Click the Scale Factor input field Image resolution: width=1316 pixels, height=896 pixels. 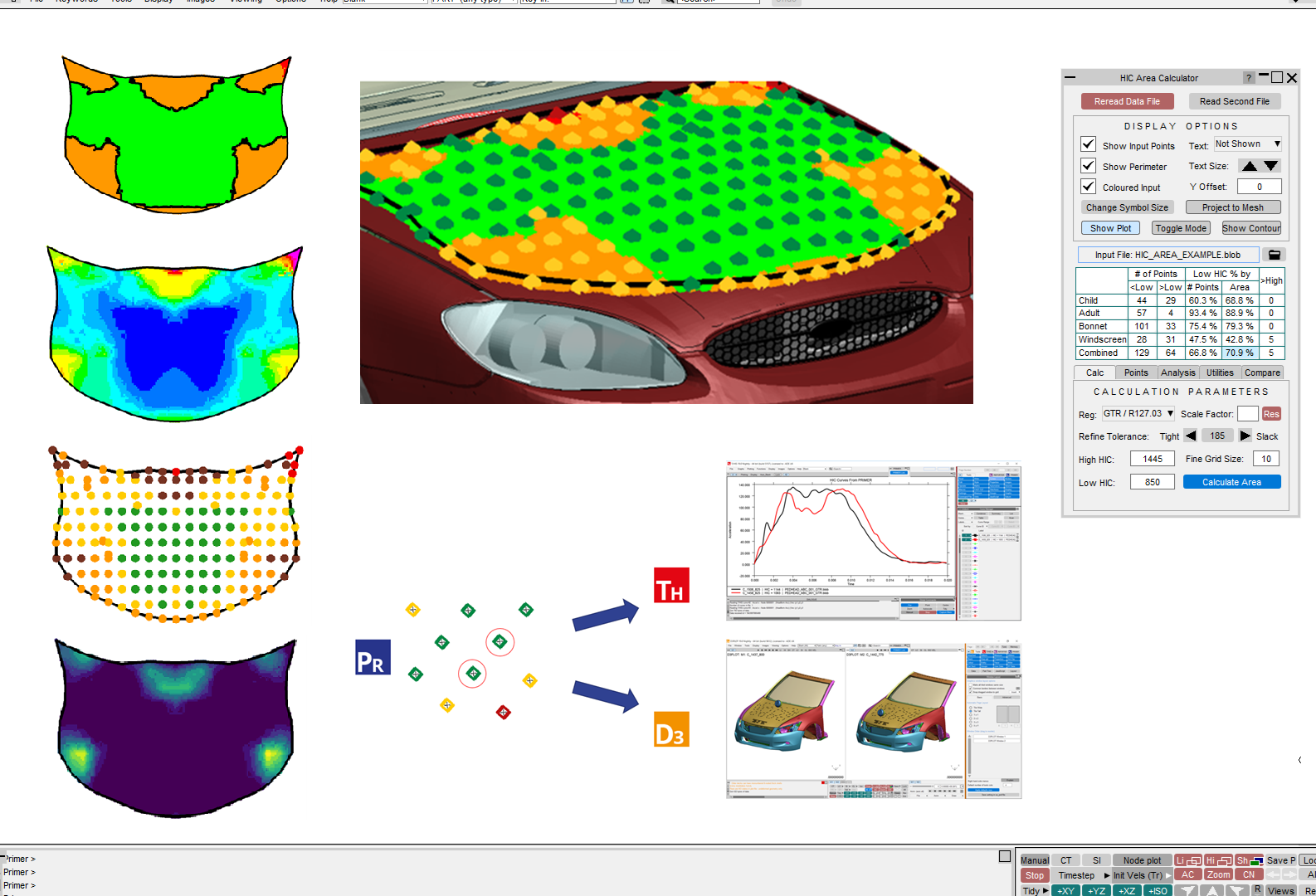pyautogui.click(x=1248, y=414)
